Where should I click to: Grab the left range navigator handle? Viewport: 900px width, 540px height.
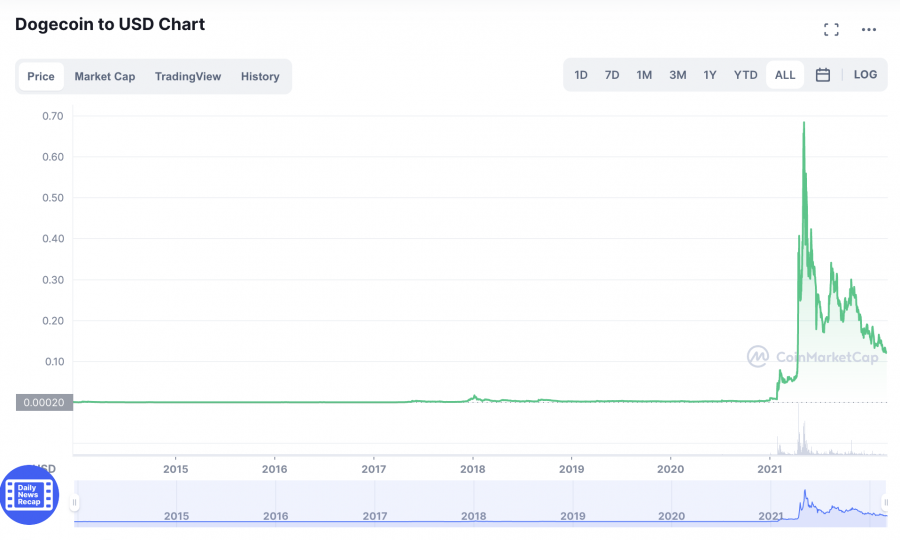click(x=74, y=503)
